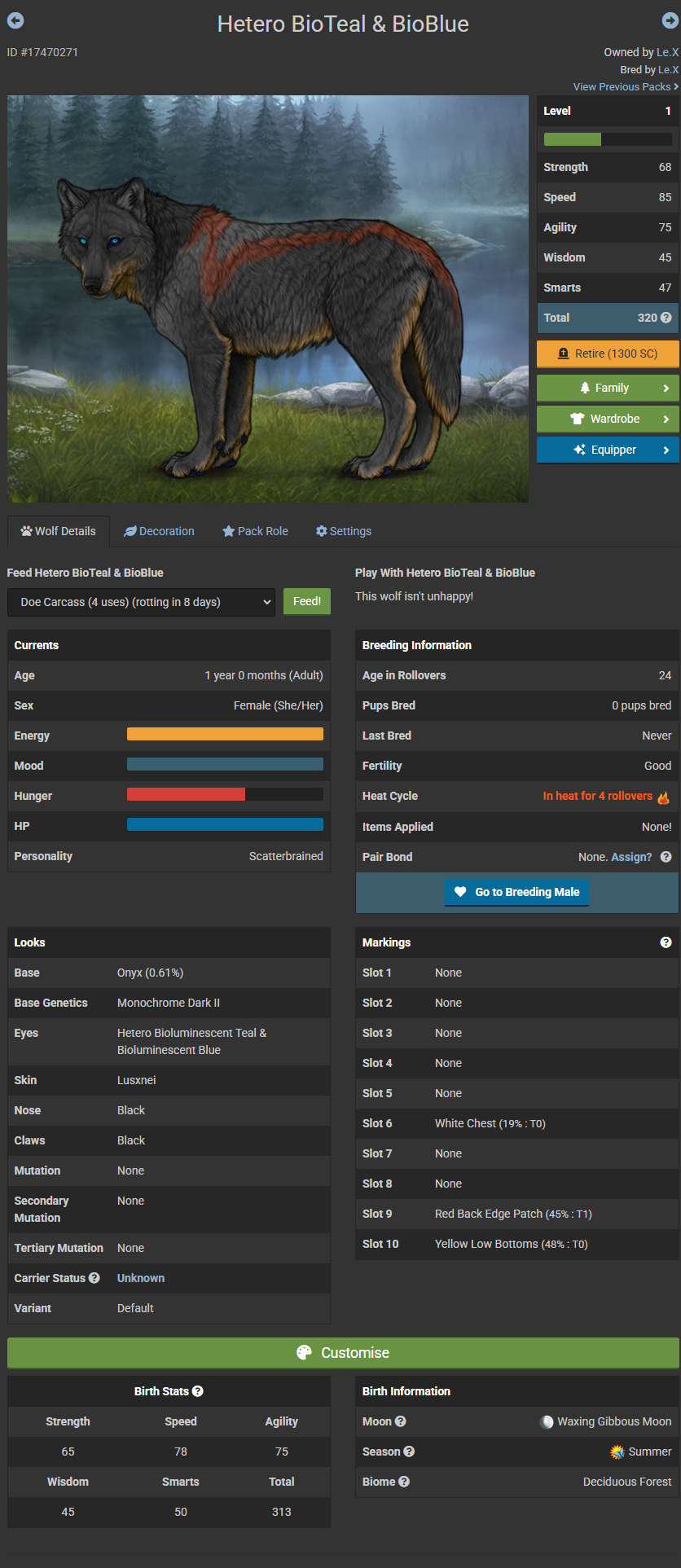Click the wolf portrait image

coord(268,299)
